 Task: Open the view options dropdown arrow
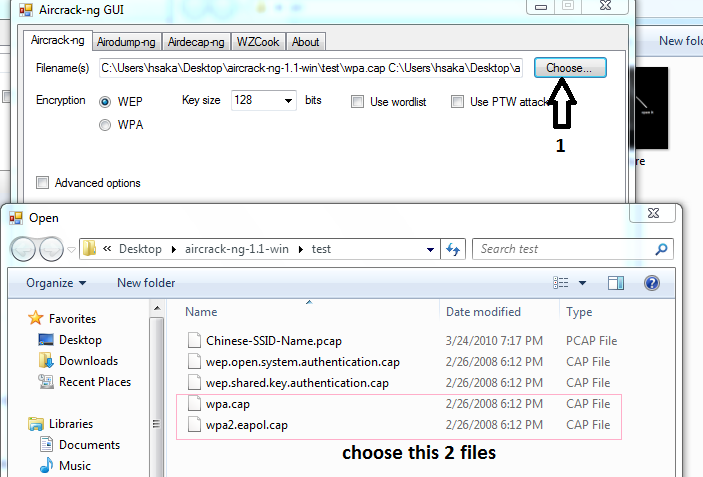pos(582,283)
